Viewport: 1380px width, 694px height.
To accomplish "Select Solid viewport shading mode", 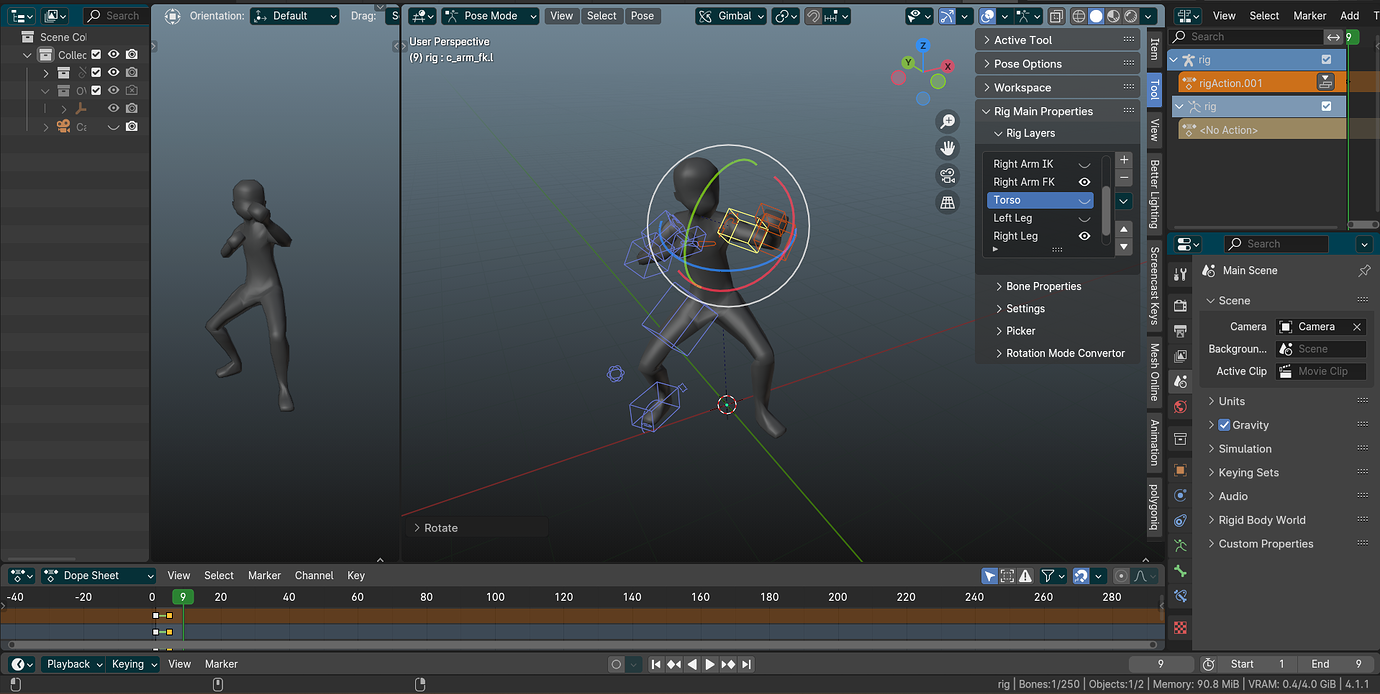I will (x=1096, y=16).
